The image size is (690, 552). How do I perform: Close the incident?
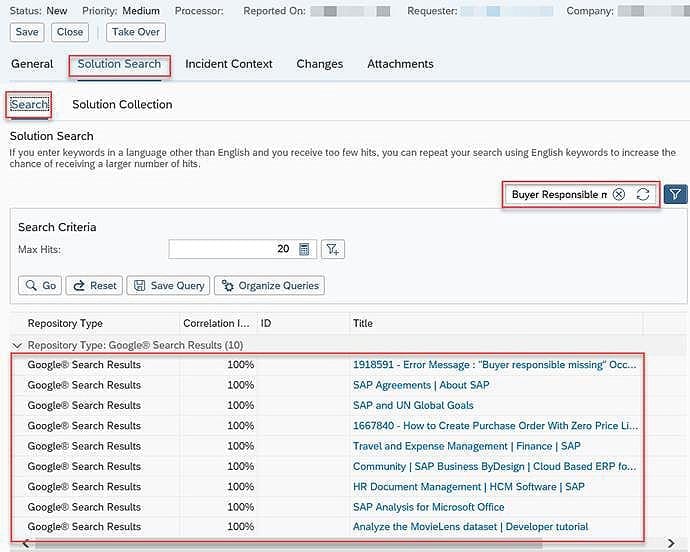pos(70,32)
